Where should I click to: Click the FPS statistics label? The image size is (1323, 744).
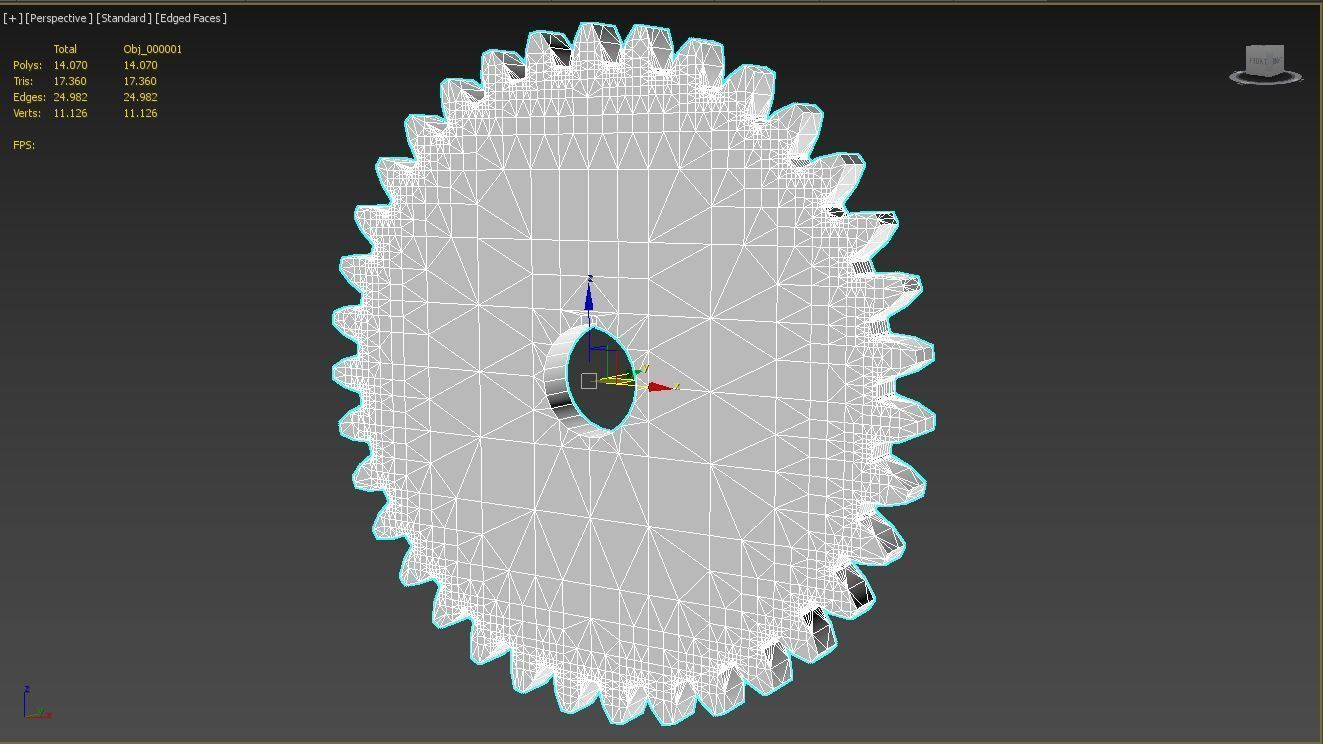pyautogui.click(x=24, y=145)
